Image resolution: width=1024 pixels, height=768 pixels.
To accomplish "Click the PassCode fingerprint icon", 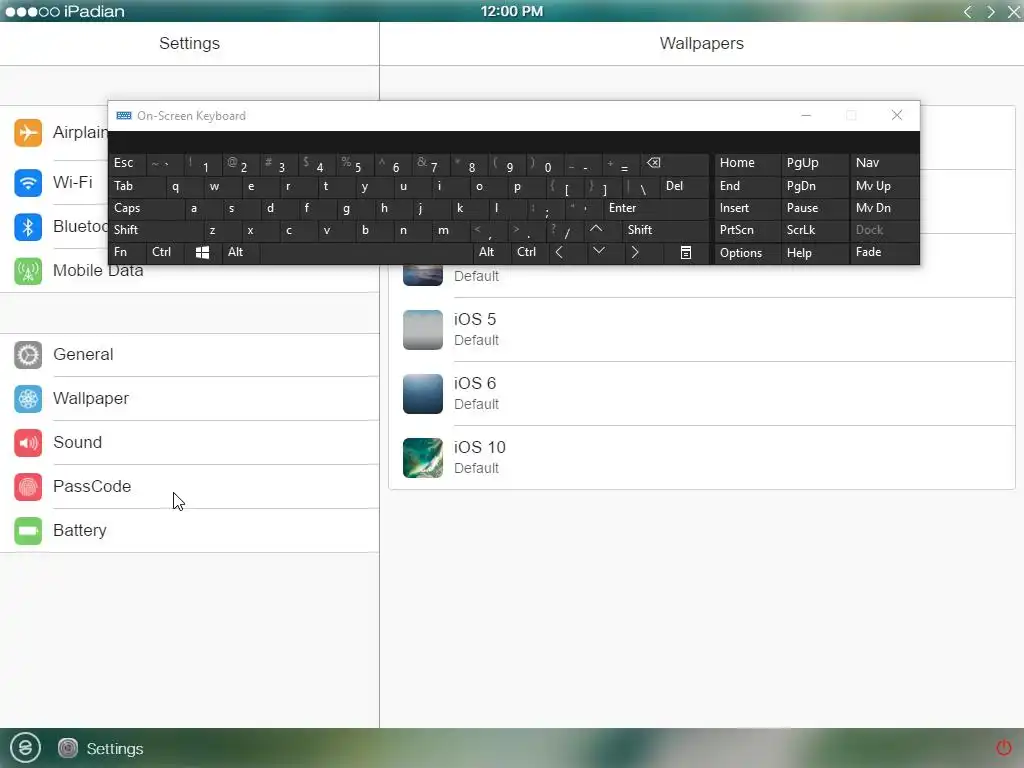I will (x=28, y=487).
